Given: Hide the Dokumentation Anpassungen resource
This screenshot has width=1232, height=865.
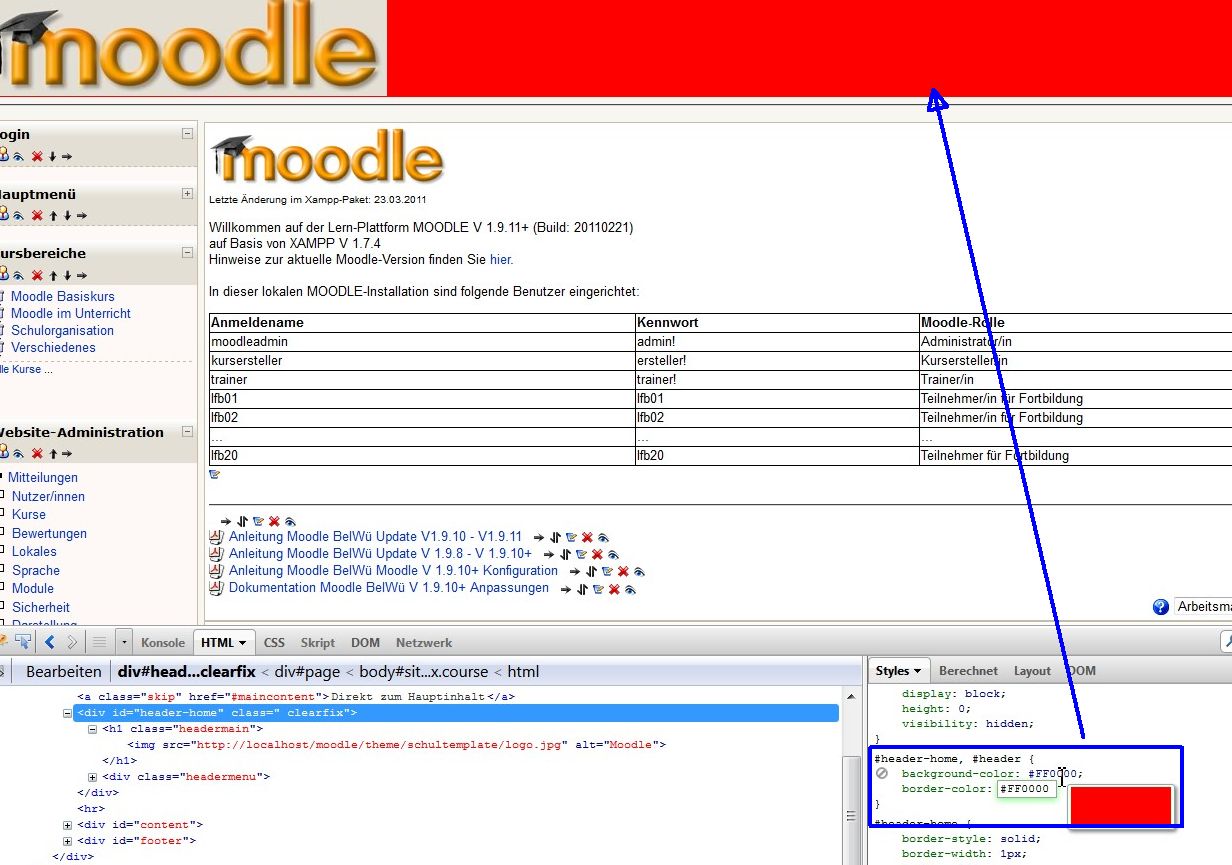Looking at the screenshot, I should click(x=630, y=589).
